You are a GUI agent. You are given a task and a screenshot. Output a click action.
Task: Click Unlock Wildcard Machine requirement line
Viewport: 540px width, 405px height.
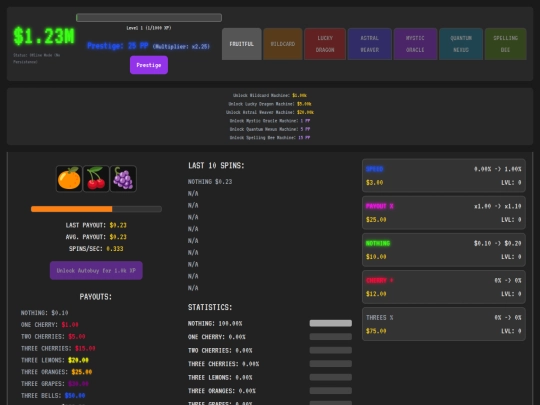point(270,95)
